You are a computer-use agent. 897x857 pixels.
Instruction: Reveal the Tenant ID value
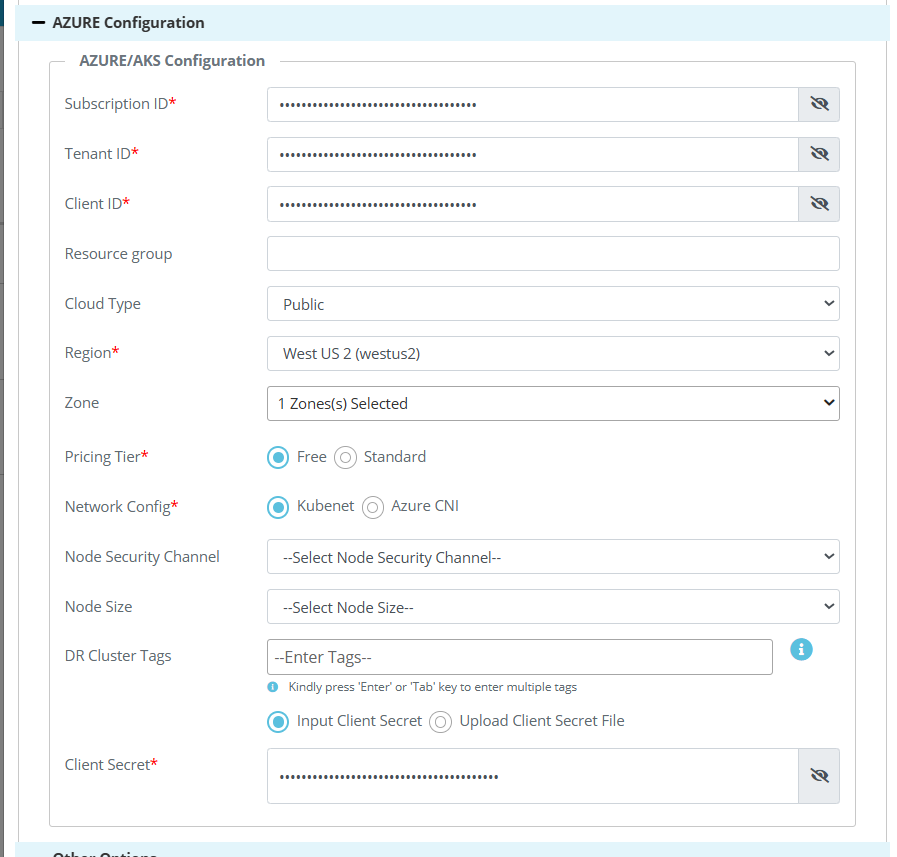pyautogui.click(x=819, y=154)
